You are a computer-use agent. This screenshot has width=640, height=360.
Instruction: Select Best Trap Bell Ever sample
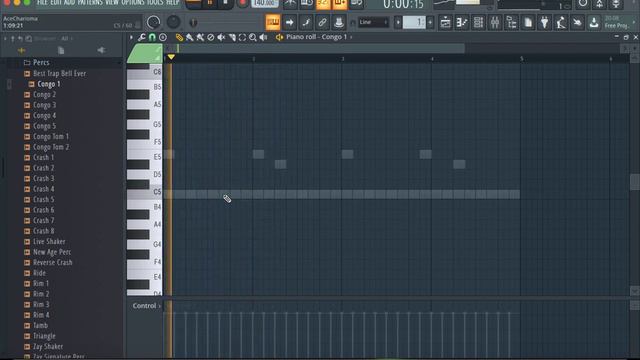(x=60, y=73)
